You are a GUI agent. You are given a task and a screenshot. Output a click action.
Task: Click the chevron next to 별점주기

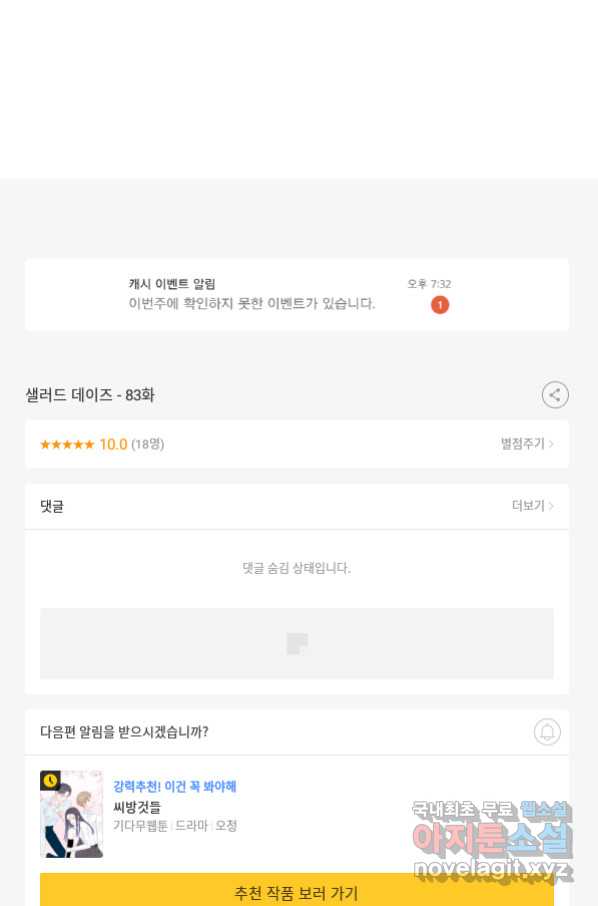(x=551, y=444)
